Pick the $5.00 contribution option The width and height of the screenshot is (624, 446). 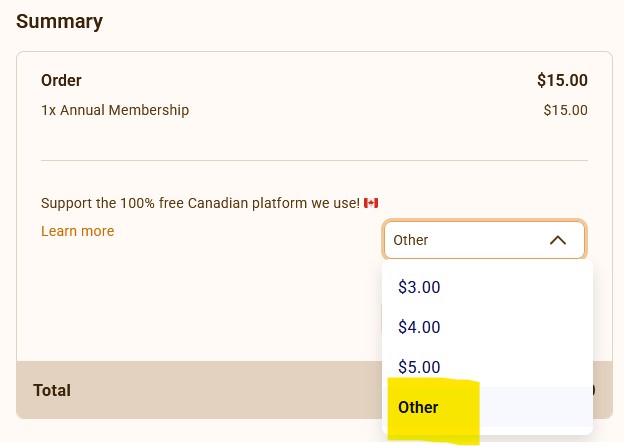[x=419, y=367]
